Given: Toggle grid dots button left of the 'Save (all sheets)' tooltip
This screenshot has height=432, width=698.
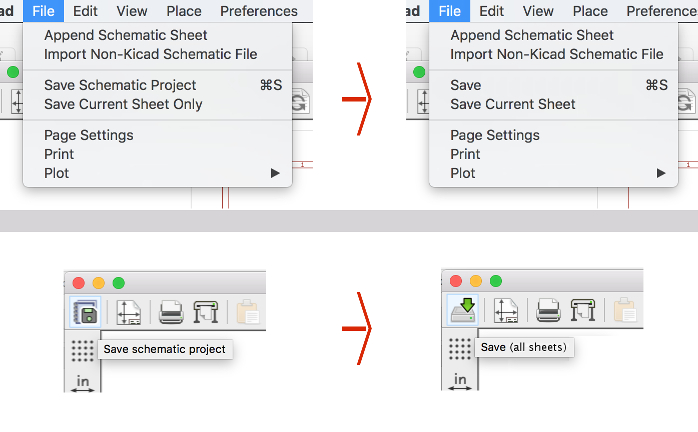Looking at the screenshot, I should [x=460, y=349].
